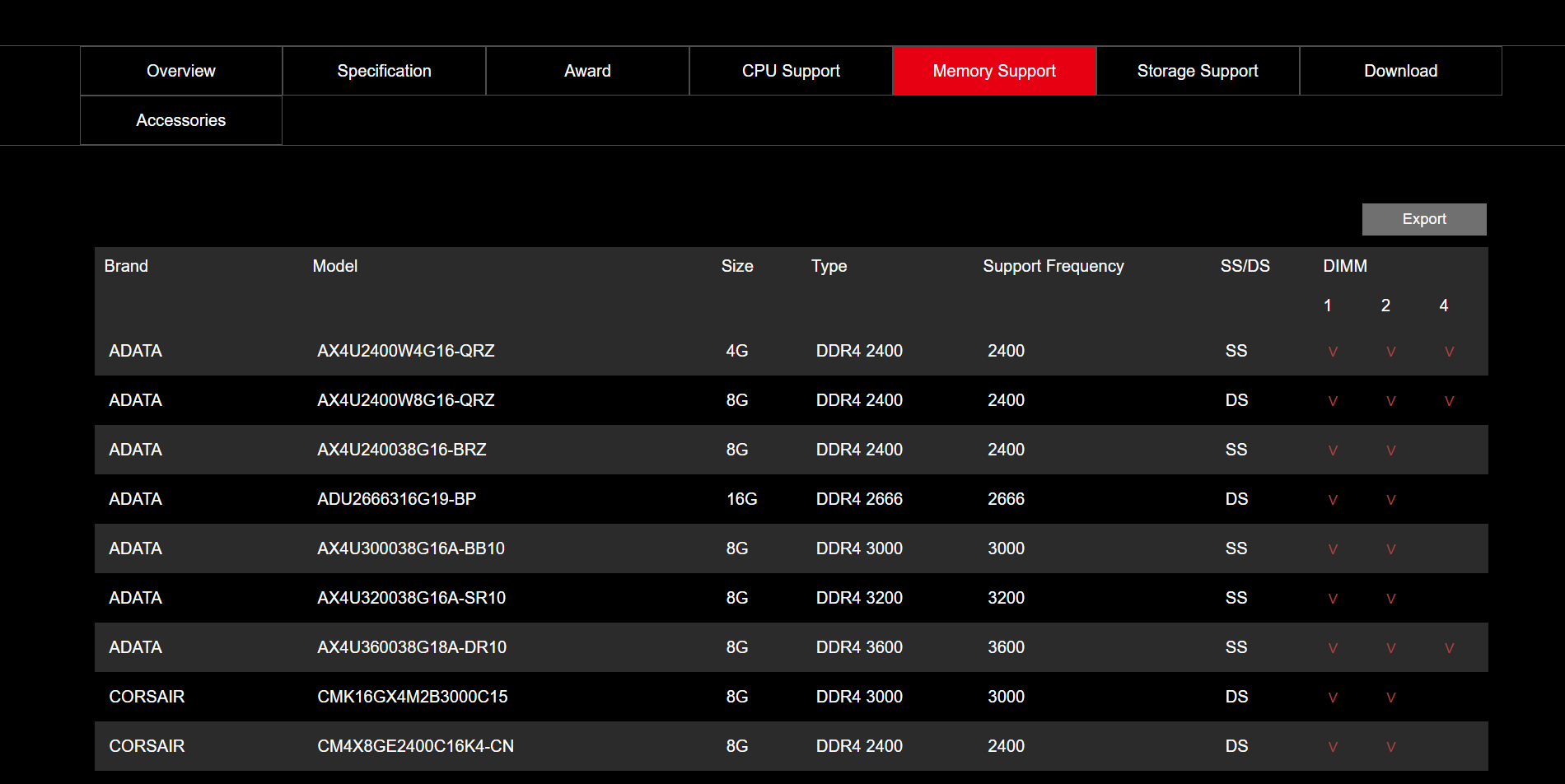Click the DDR4 3600 type cell
Screen dimensions: 1565x784
pos(859,647)
